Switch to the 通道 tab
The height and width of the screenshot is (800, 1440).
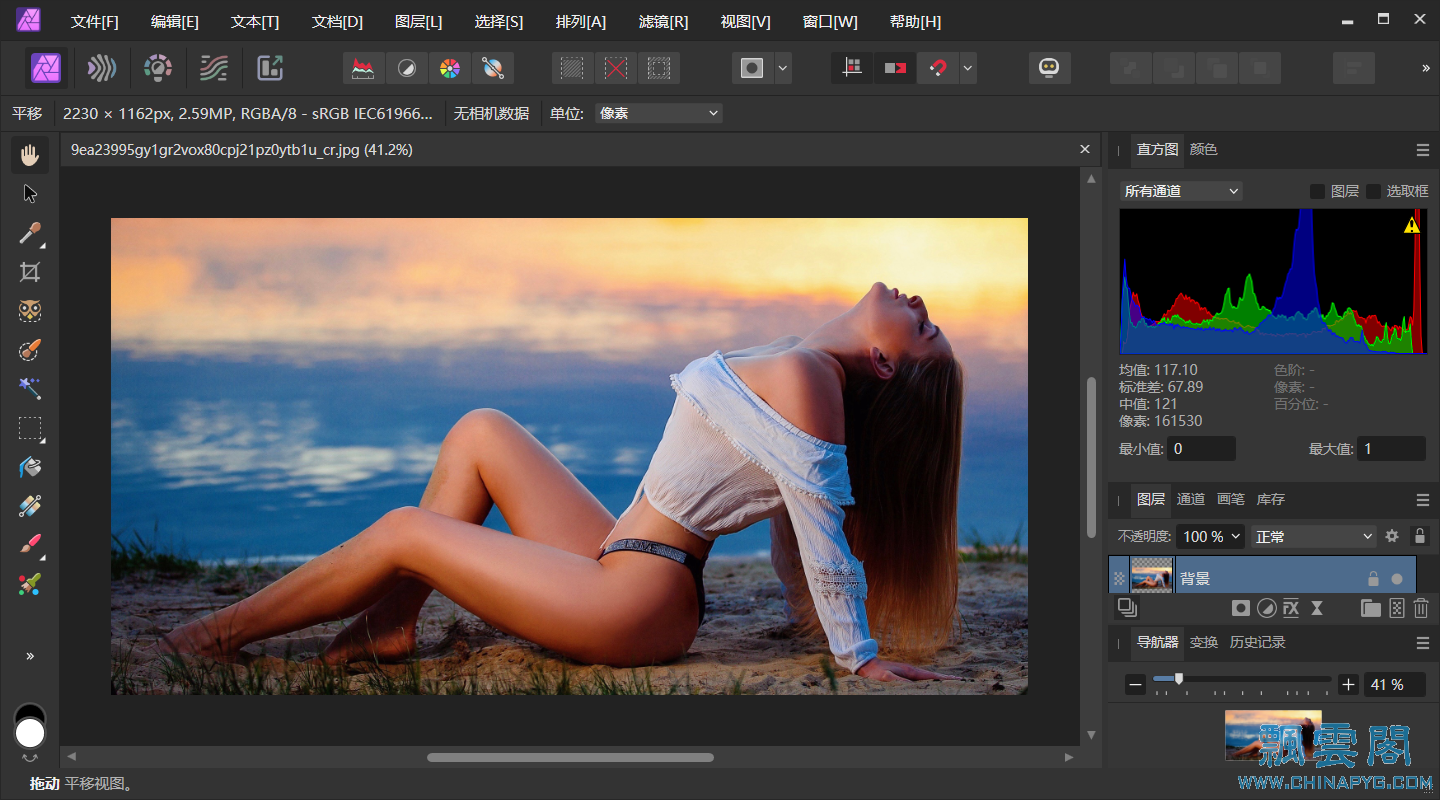point(1191,499)
